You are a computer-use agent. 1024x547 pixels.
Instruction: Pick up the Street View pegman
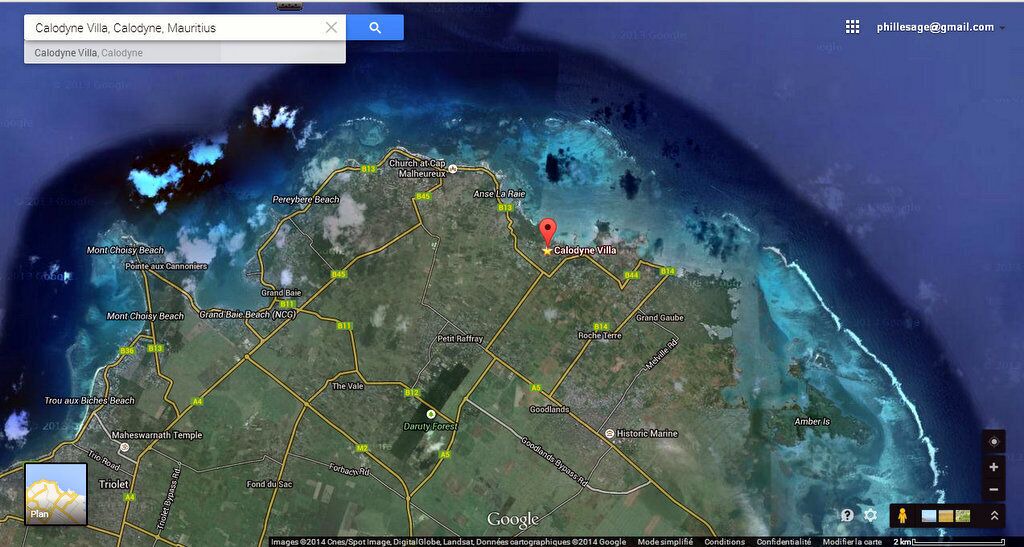coord(902,515)
